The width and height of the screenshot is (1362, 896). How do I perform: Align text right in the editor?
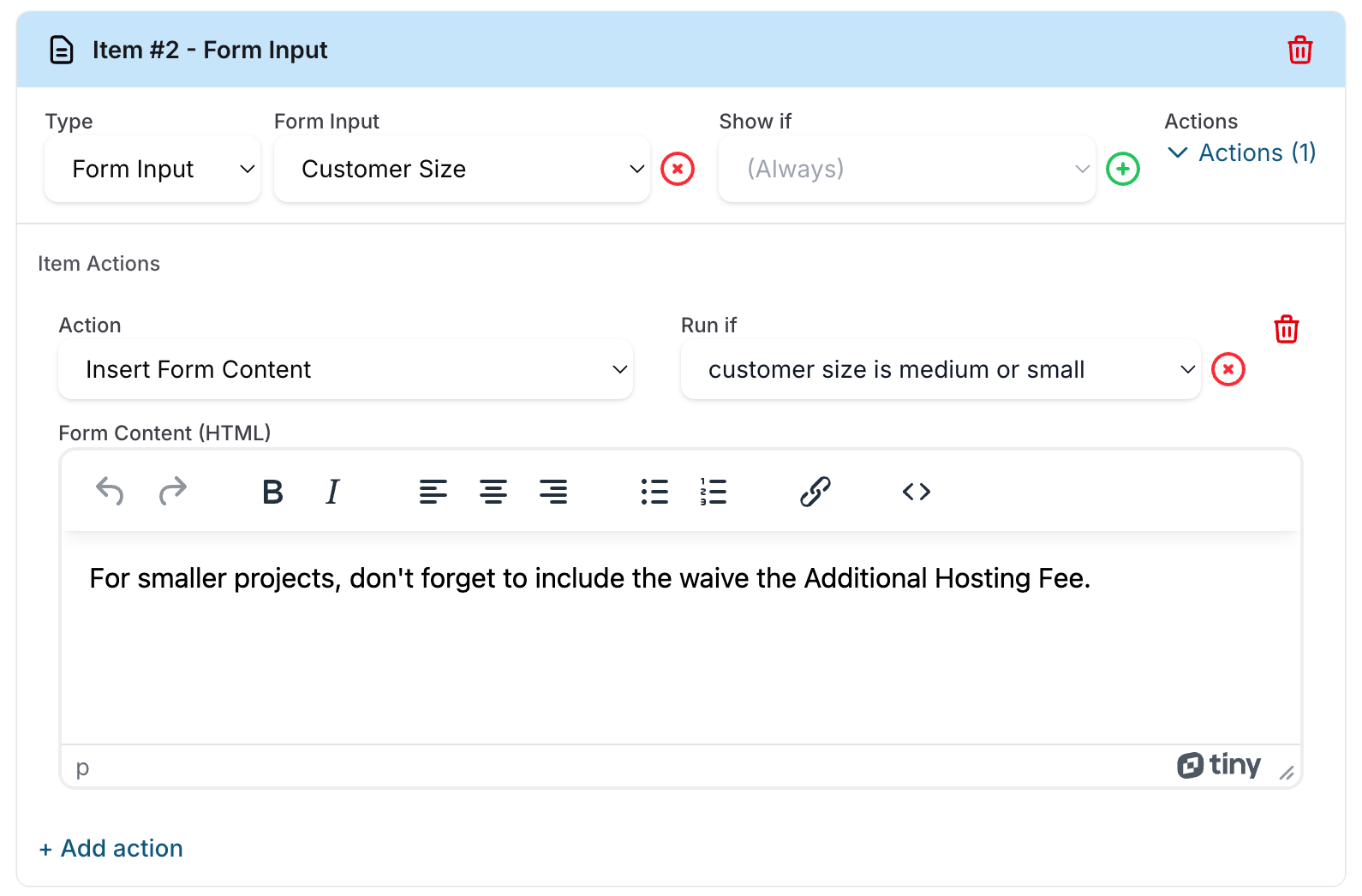pos(553,492)
